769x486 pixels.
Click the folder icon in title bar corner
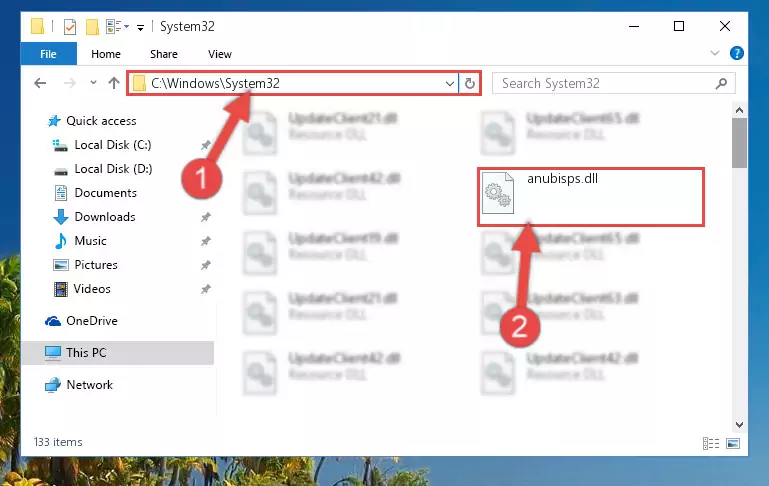pyautogui.click(x=37, y=26)
